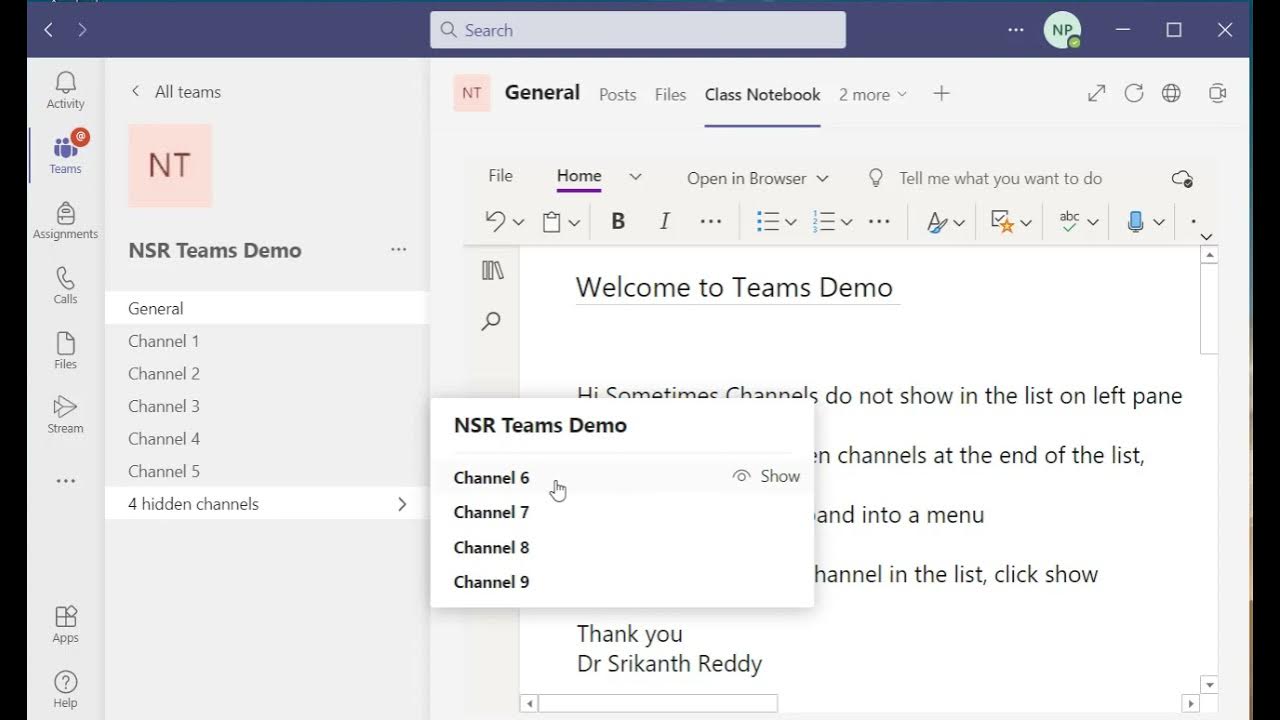The height and width of the screenshot is (720, 1280).
Task: Click the Dictate microphone icon
Action: 1135,222
